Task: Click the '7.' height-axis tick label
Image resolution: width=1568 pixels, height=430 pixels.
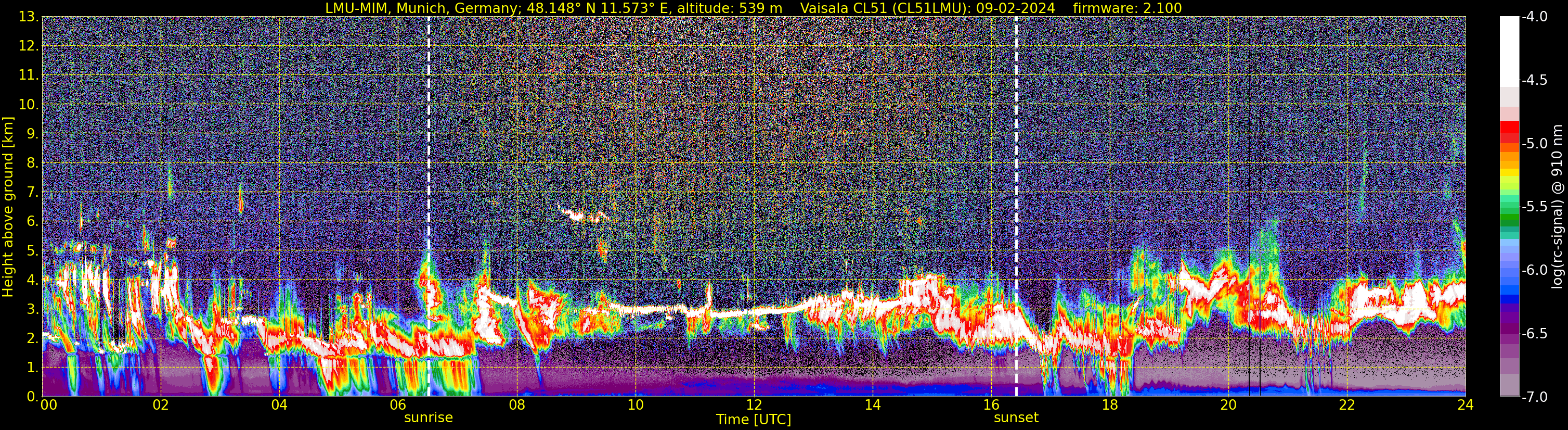Action: tap(33, 193)
